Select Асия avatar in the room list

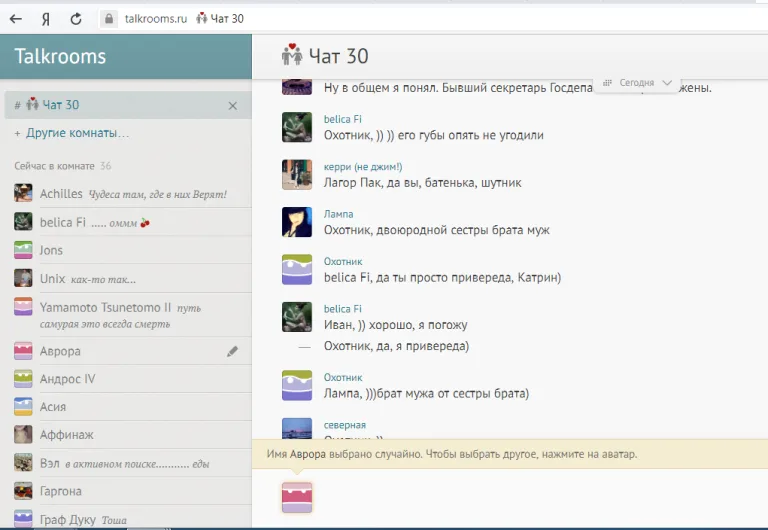23,407
